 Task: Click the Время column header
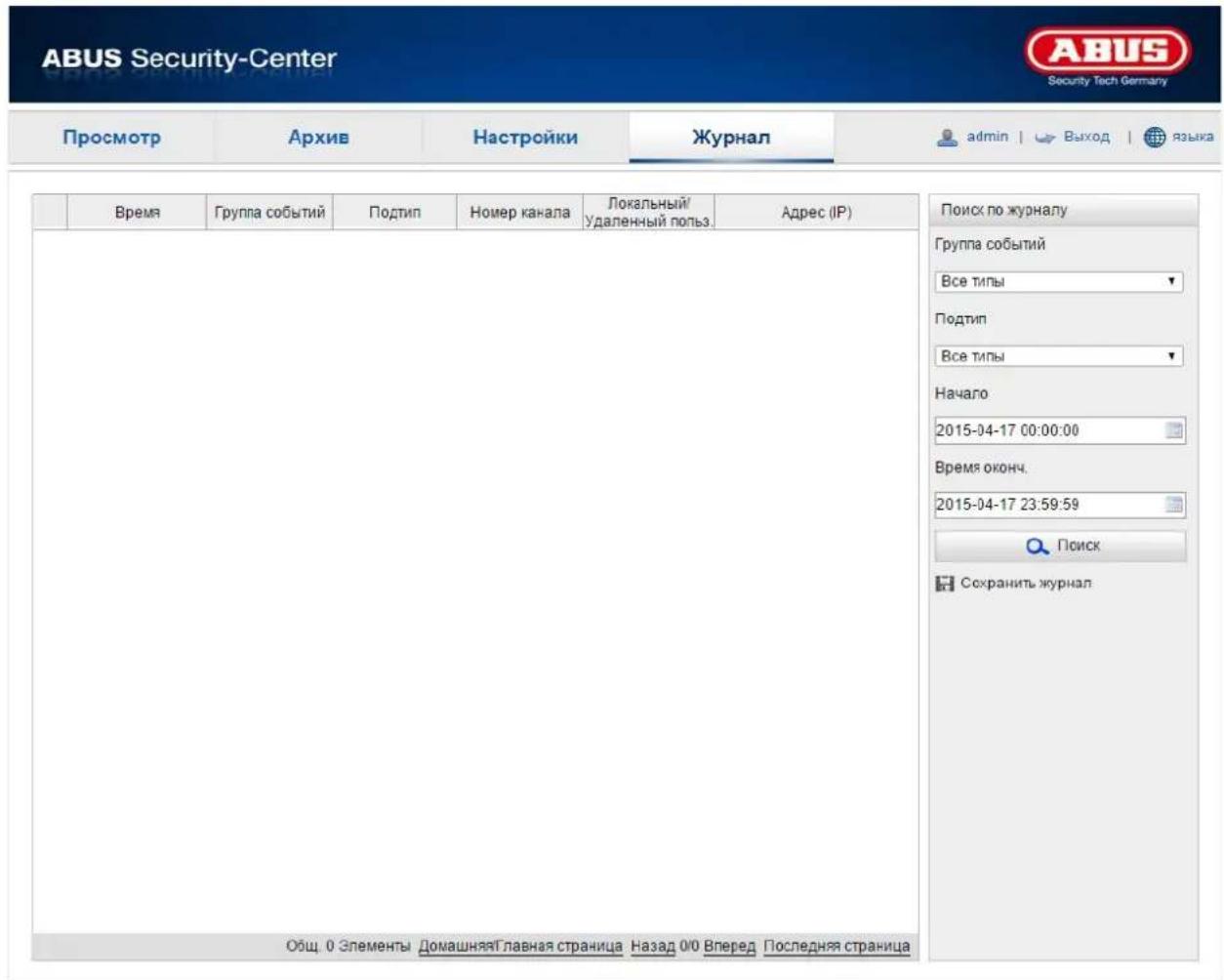[x=137, y=212]
